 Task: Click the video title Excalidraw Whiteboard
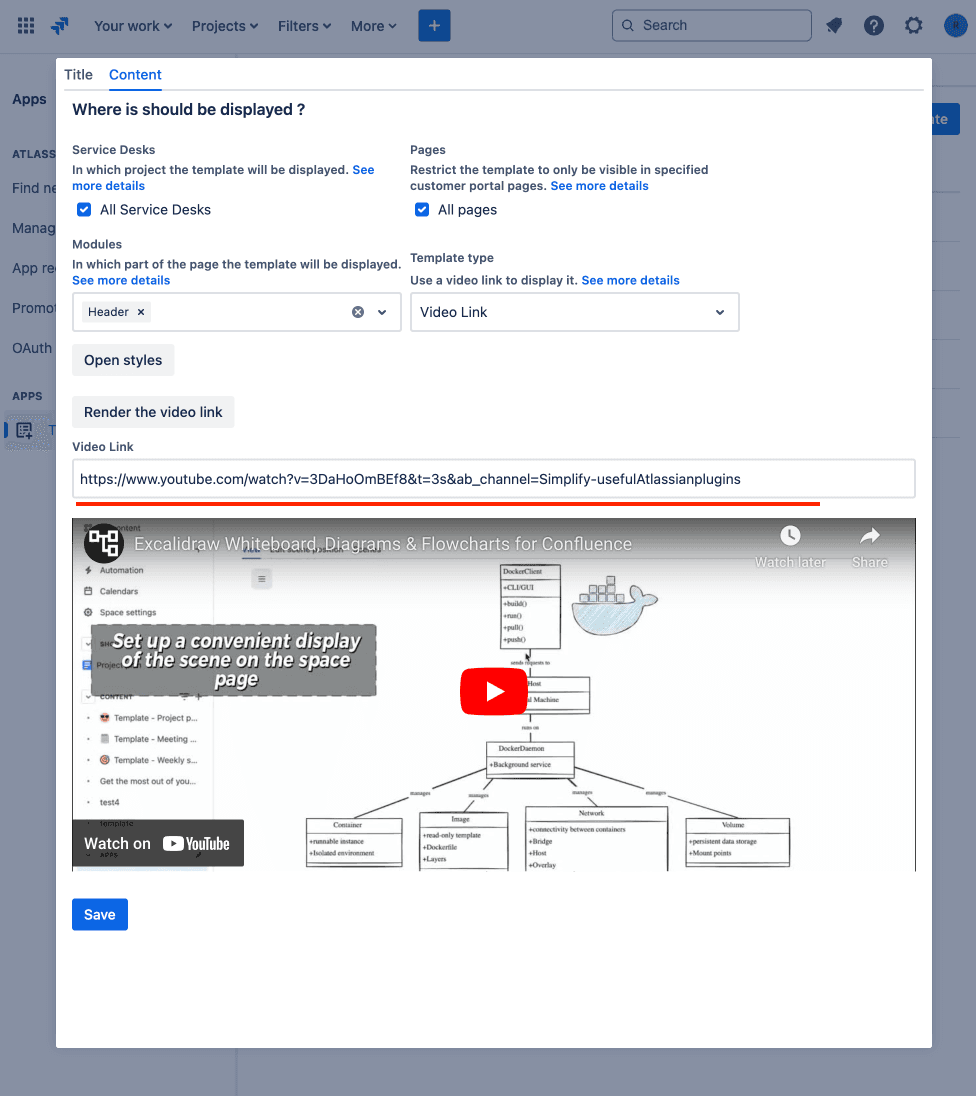click(x=382, y=544)
